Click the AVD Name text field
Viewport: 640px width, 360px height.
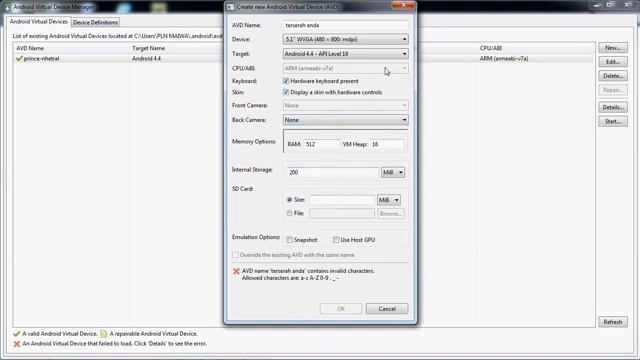click(345, 25)
